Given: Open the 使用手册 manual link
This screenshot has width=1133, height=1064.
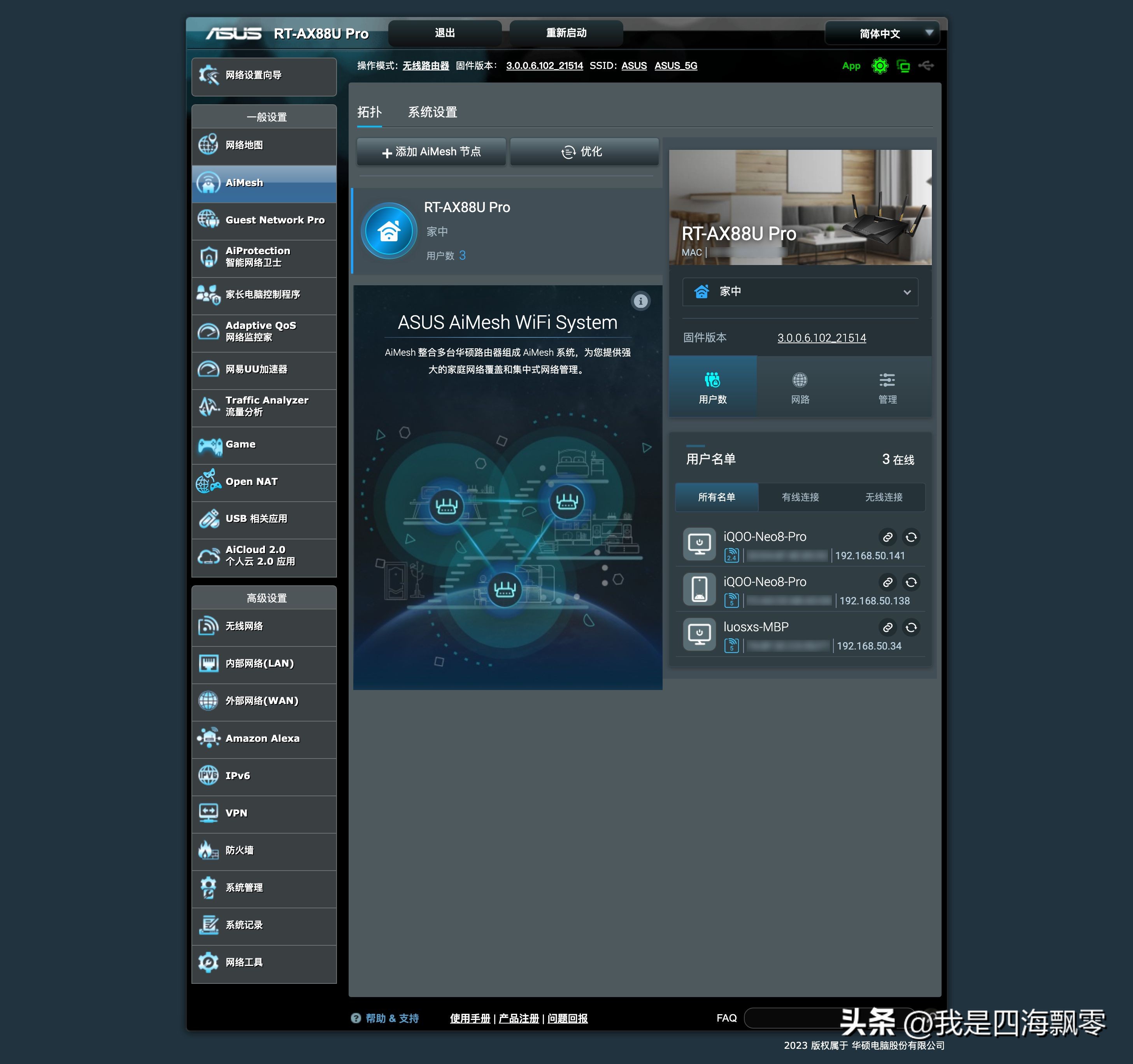Looking at the screenshot, I should (470, 1018).
